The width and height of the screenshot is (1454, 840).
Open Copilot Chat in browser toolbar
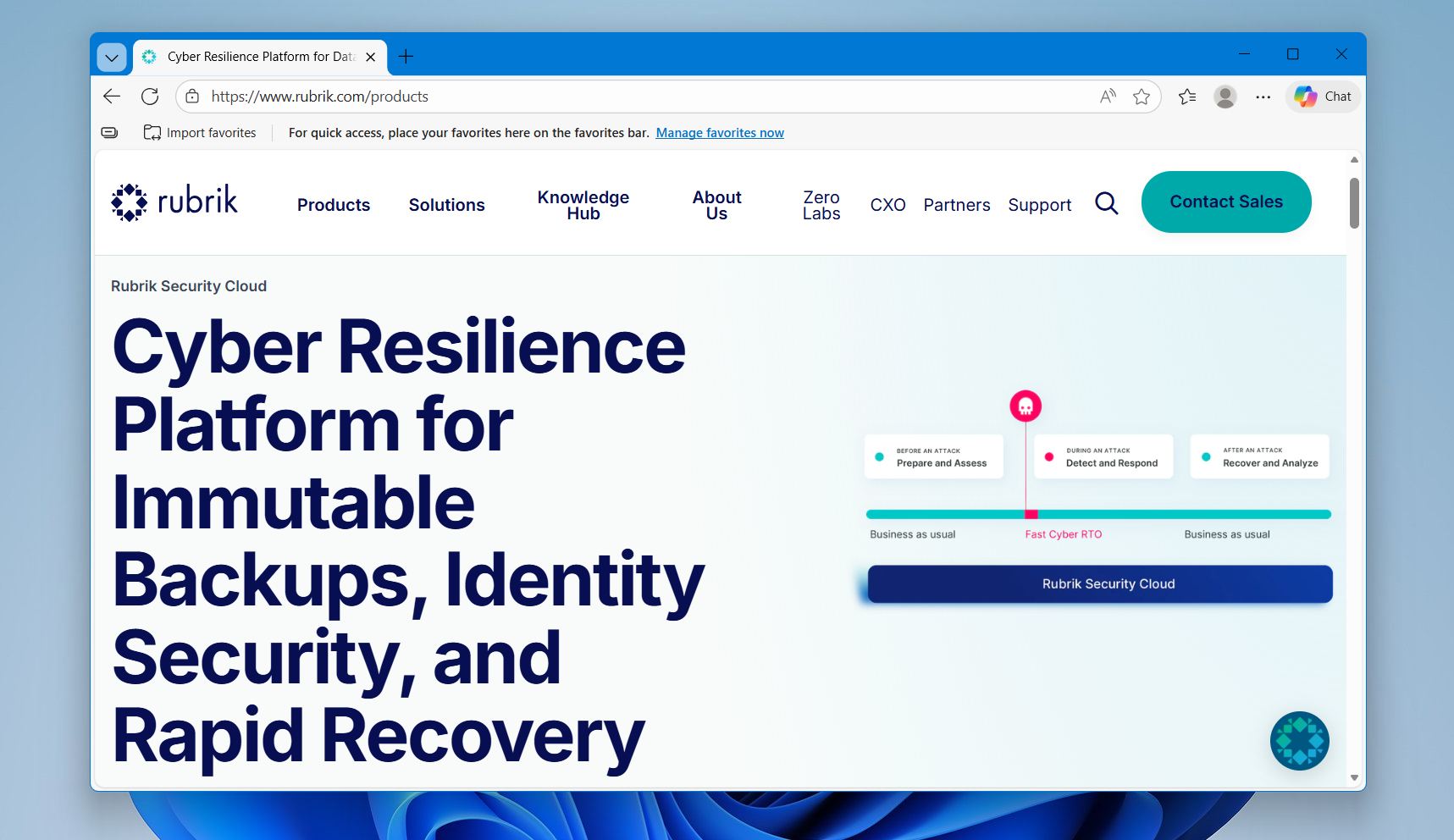[1323, 97]
